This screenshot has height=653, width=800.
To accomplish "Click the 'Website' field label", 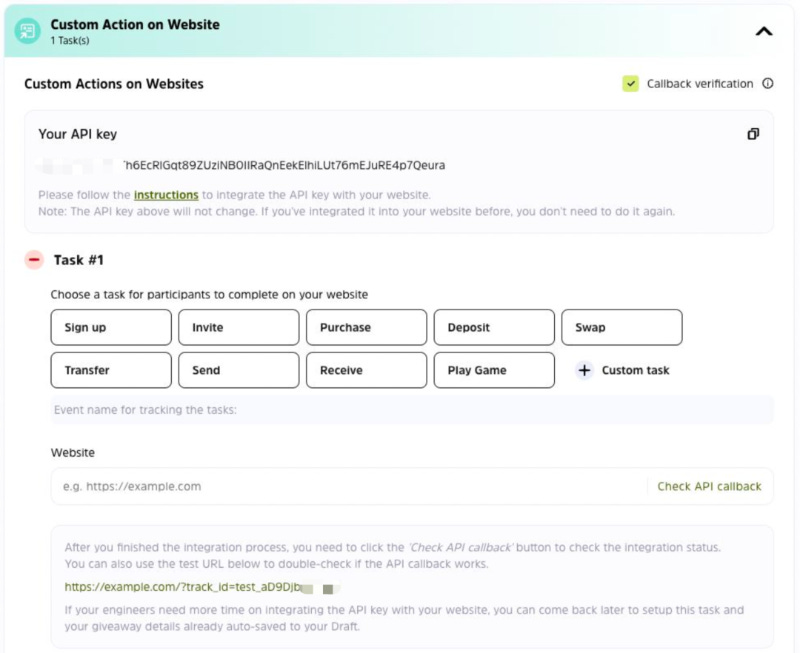I will tap(73, 453).
